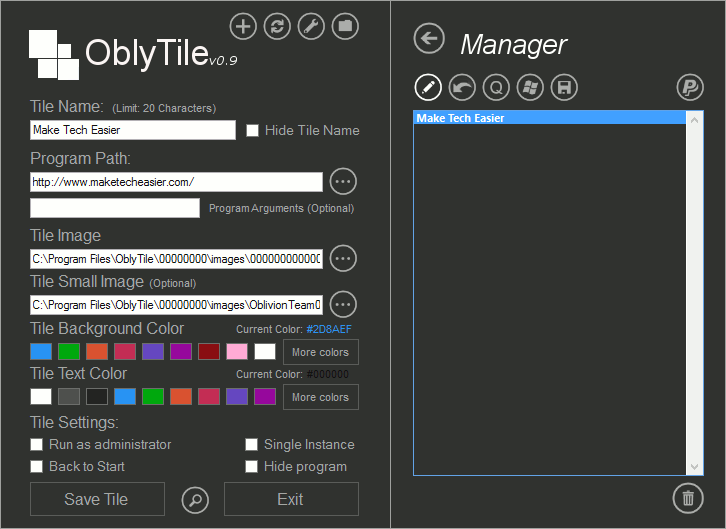The height and width of the screenshot is (529, 726).
Task: Click the folder icon in top toolbar
Action: (x=345, y=26)
